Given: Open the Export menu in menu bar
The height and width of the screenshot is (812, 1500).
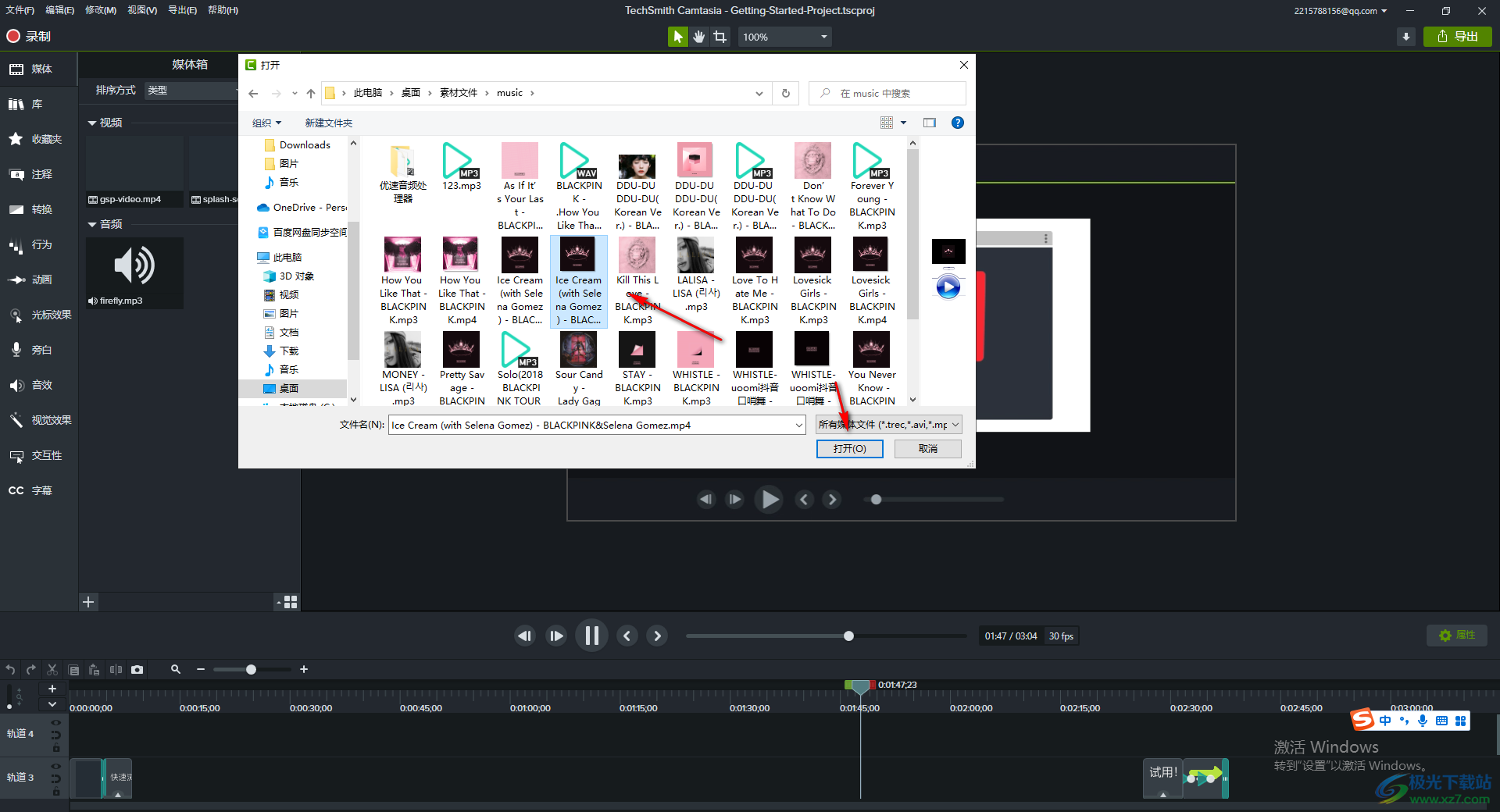Looking at the screenshot, I should [x=182, y=10].
